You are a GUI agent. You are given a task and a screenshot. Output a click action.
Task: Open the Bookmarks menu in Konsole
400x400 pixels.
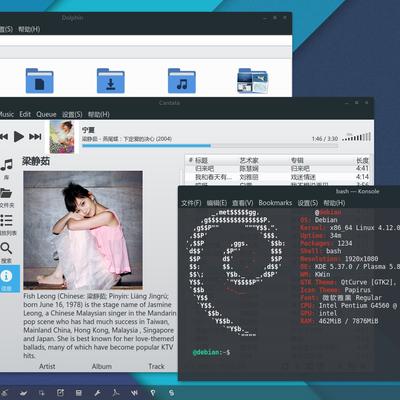click(x=275, y=203)
